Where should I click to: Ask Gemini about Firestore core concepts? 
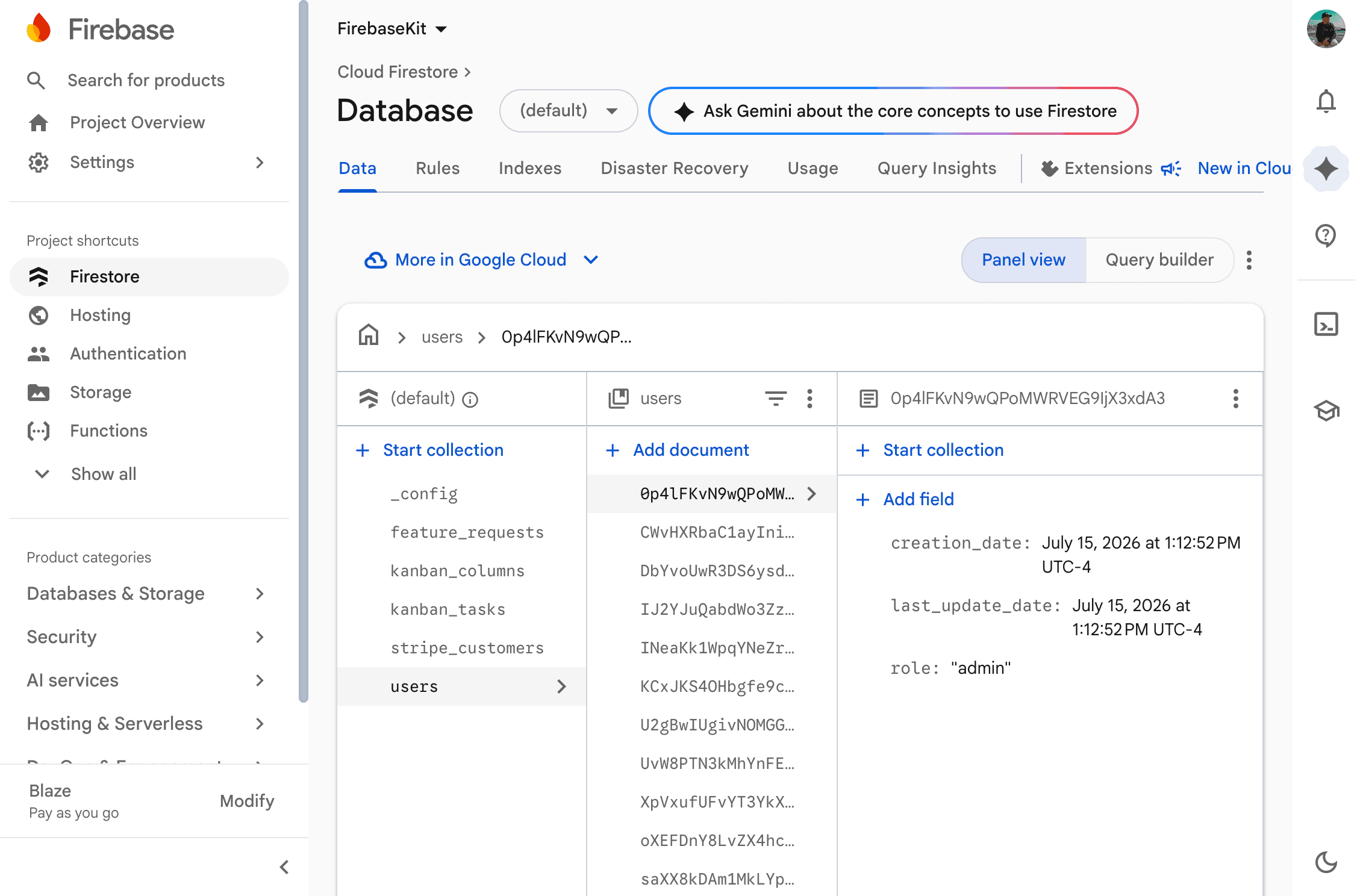pos(893,111)
